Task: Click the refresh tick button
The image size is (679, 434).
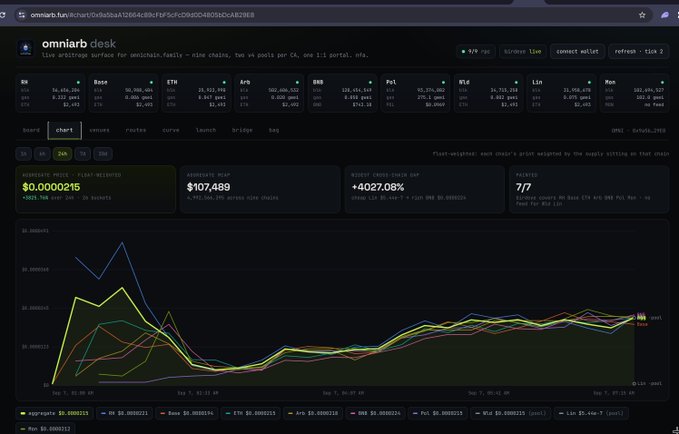Action: tap(639, 52)
